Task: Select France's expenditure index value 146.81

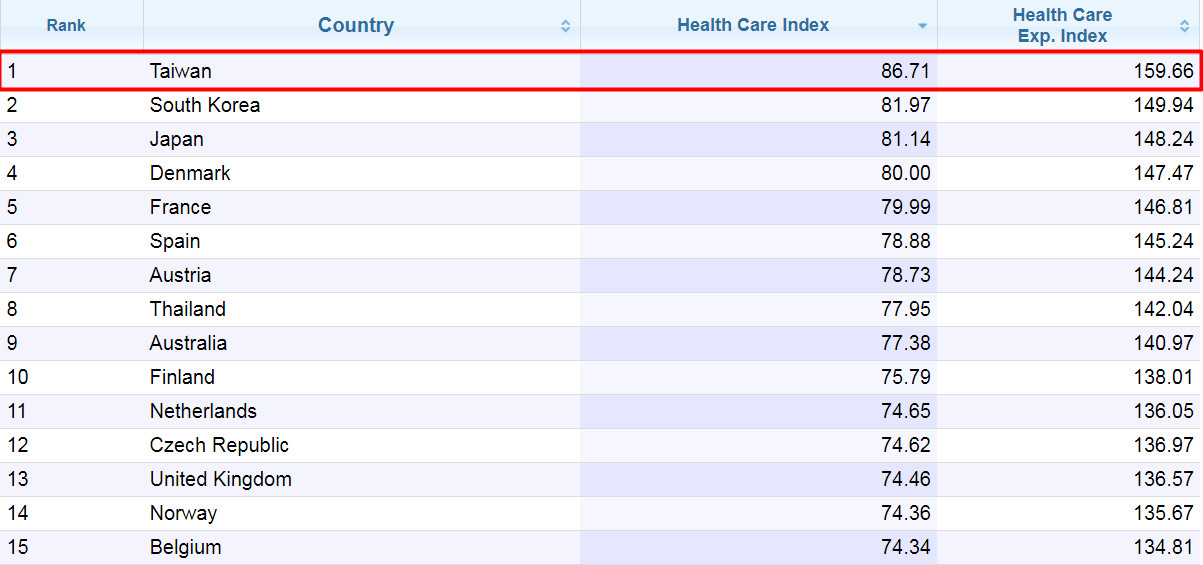Action: [x=1163, y=207]
